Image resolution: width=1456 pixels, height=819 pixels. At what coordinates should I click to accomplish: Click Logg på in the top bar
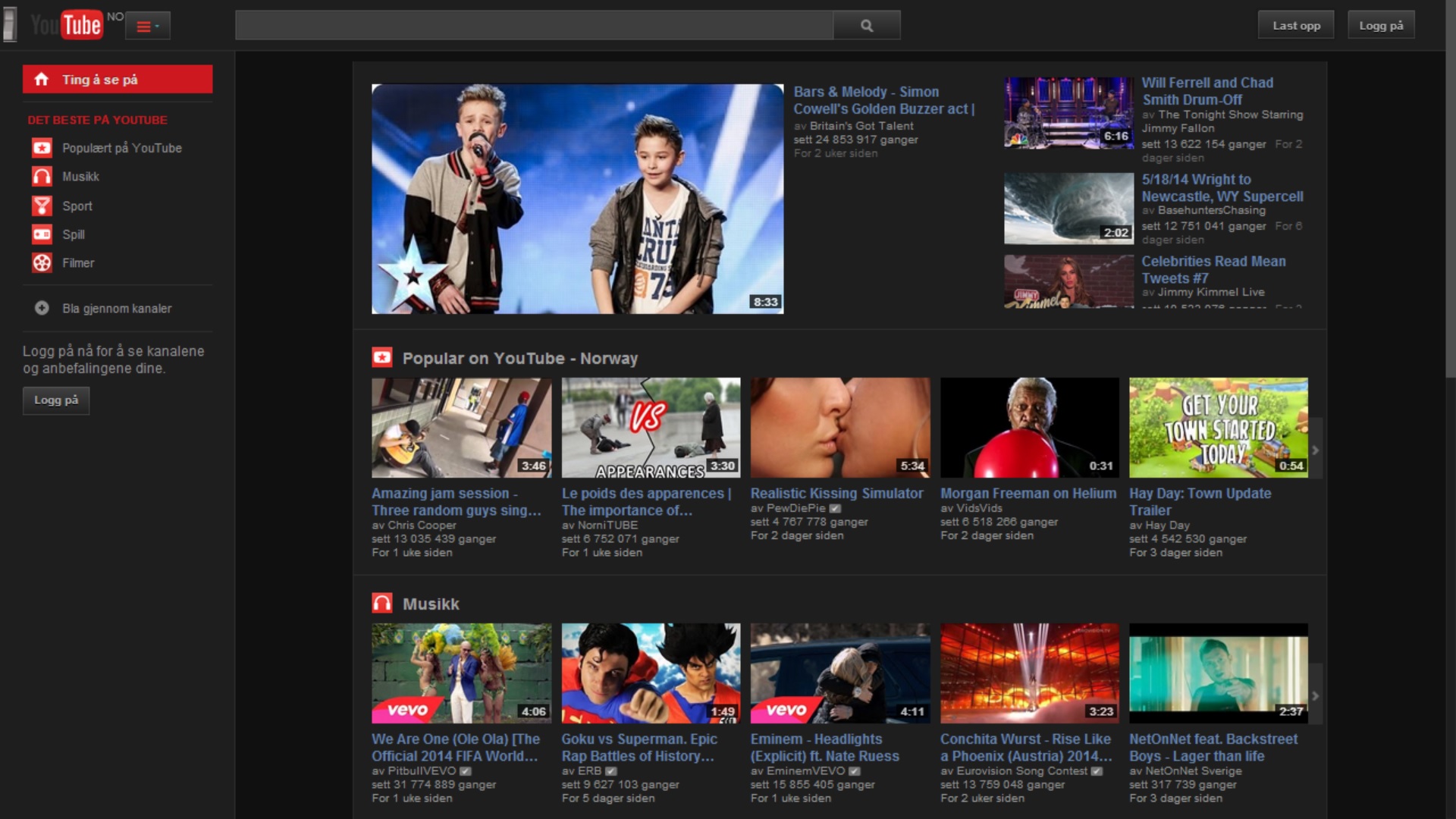1381,26
